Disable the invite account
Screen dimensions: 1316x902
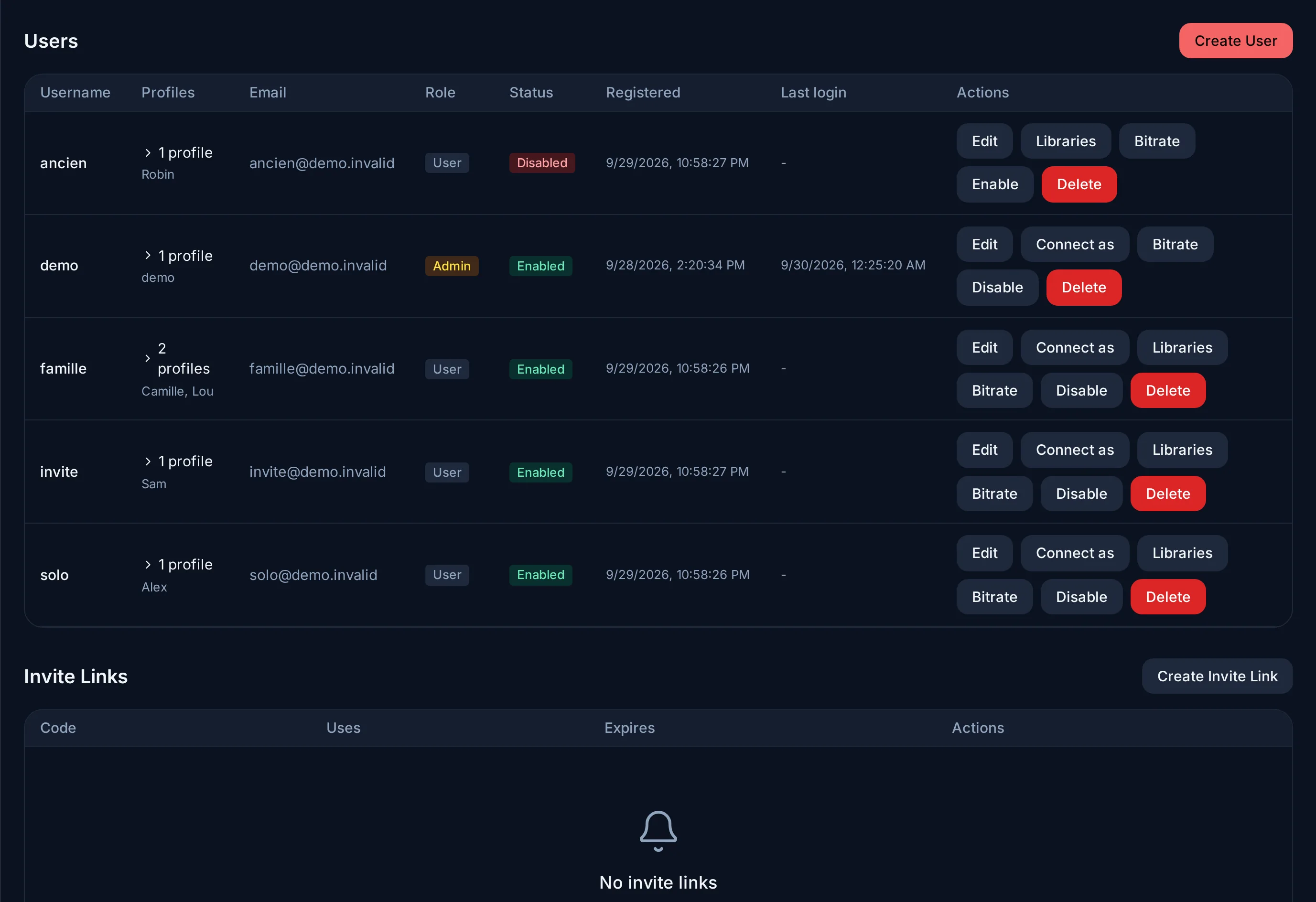pyautogui.click(x=1081, y=494)
